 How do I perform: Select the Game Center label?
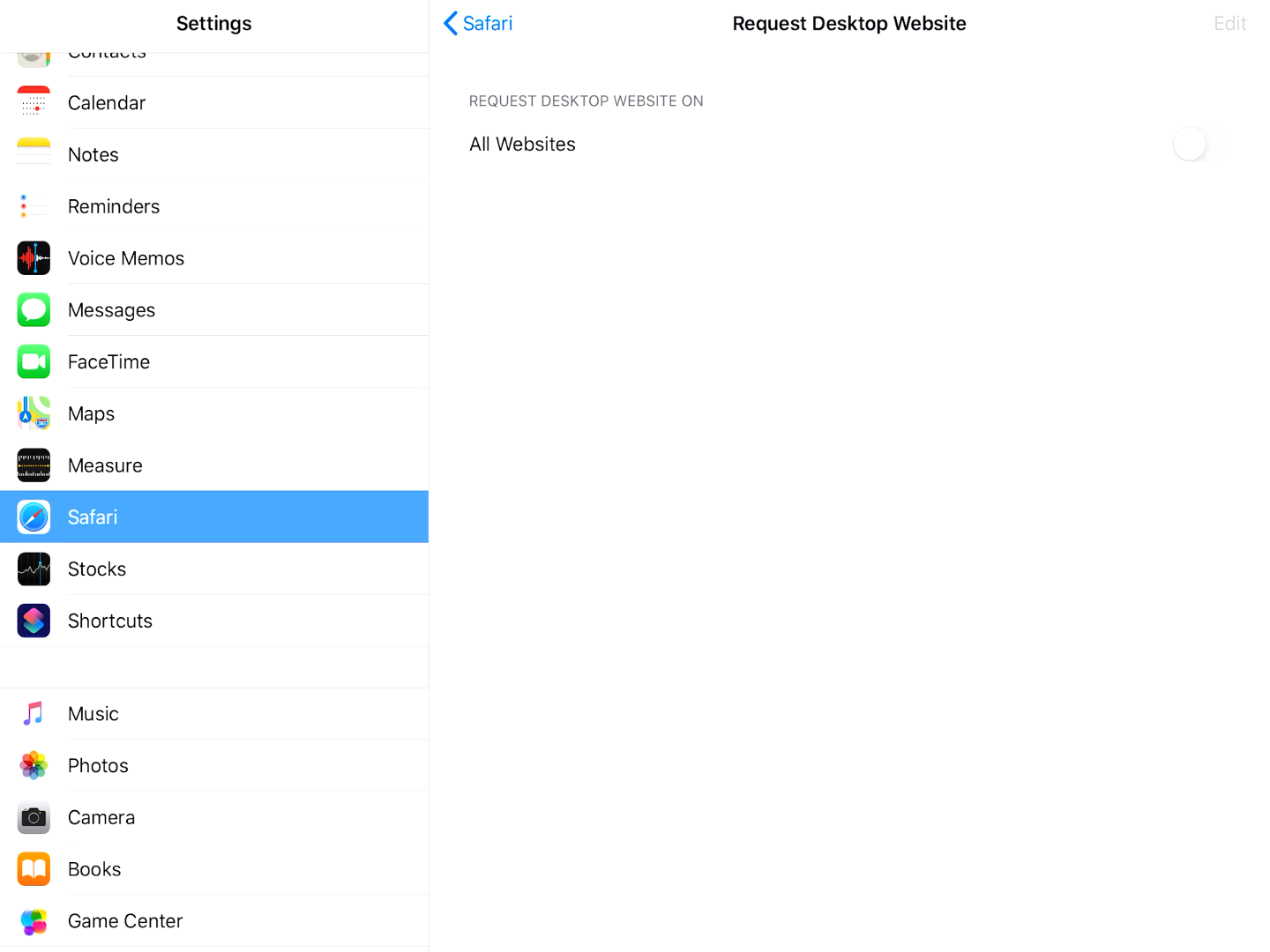[x=125, y=921]
